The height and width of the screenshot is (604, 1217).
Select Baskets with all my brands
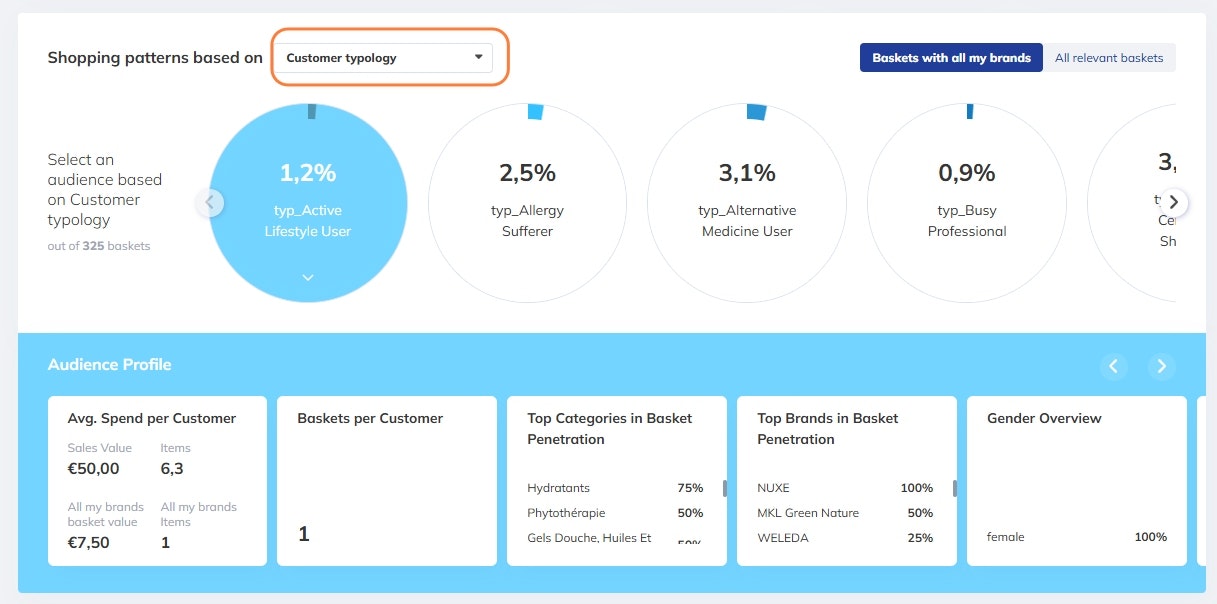pos(951,58)
